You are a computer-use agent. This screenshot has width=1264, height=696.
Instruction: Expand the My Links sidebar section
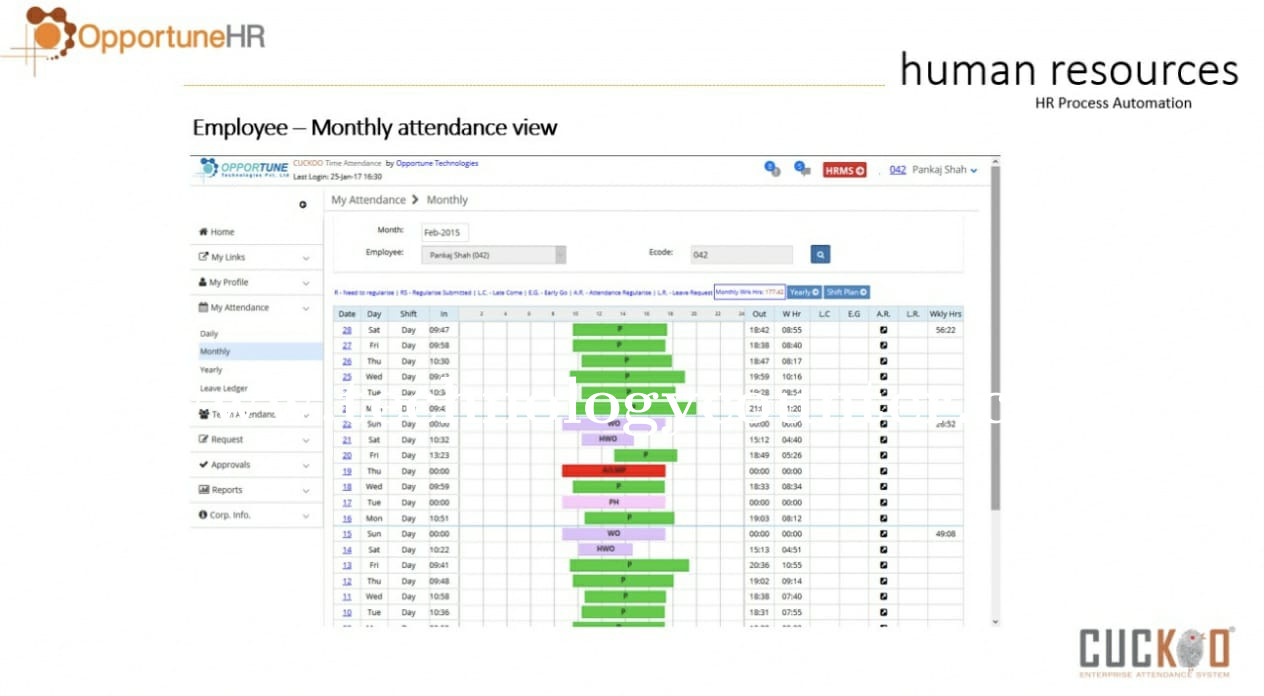pyautogui.click(x=256, y=257)
